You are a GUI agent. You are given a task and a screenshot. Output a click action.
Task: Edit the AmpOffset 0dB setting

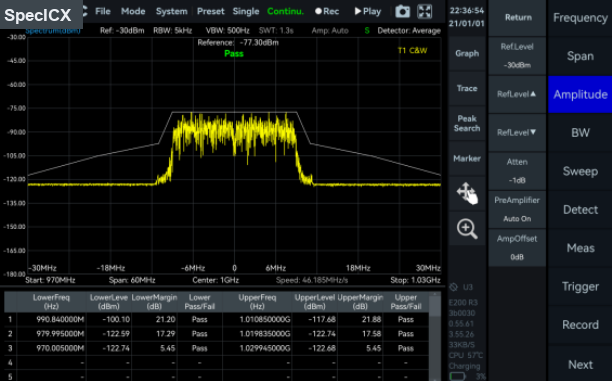click(x=517, y=248)
